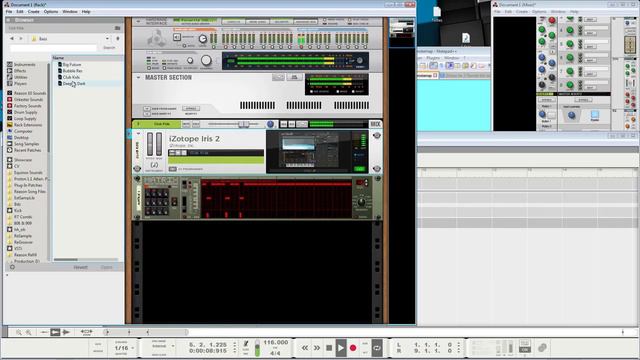
Task: Open the Instruments category in browser
Action: click(x=24, y=64)
